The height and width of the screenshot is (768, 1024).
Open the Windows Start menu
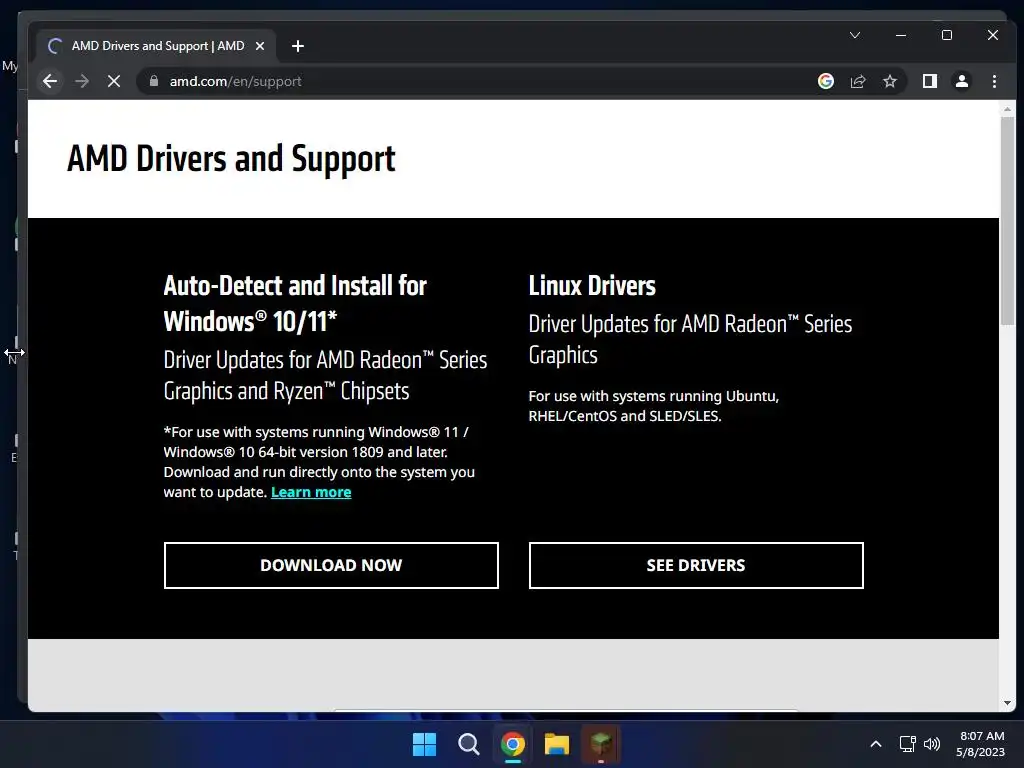coord(424,744)
